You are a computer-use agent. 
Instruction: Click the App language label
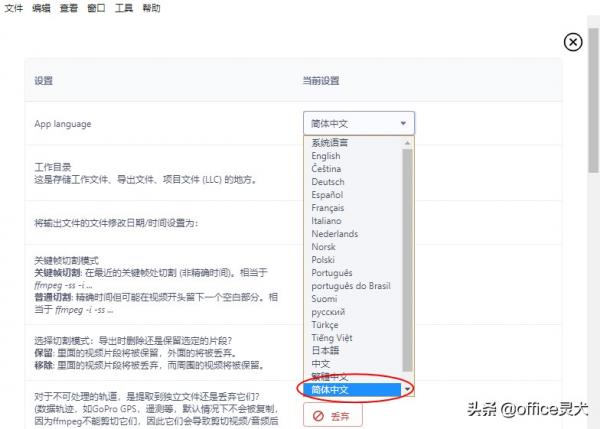pos(63,124)
